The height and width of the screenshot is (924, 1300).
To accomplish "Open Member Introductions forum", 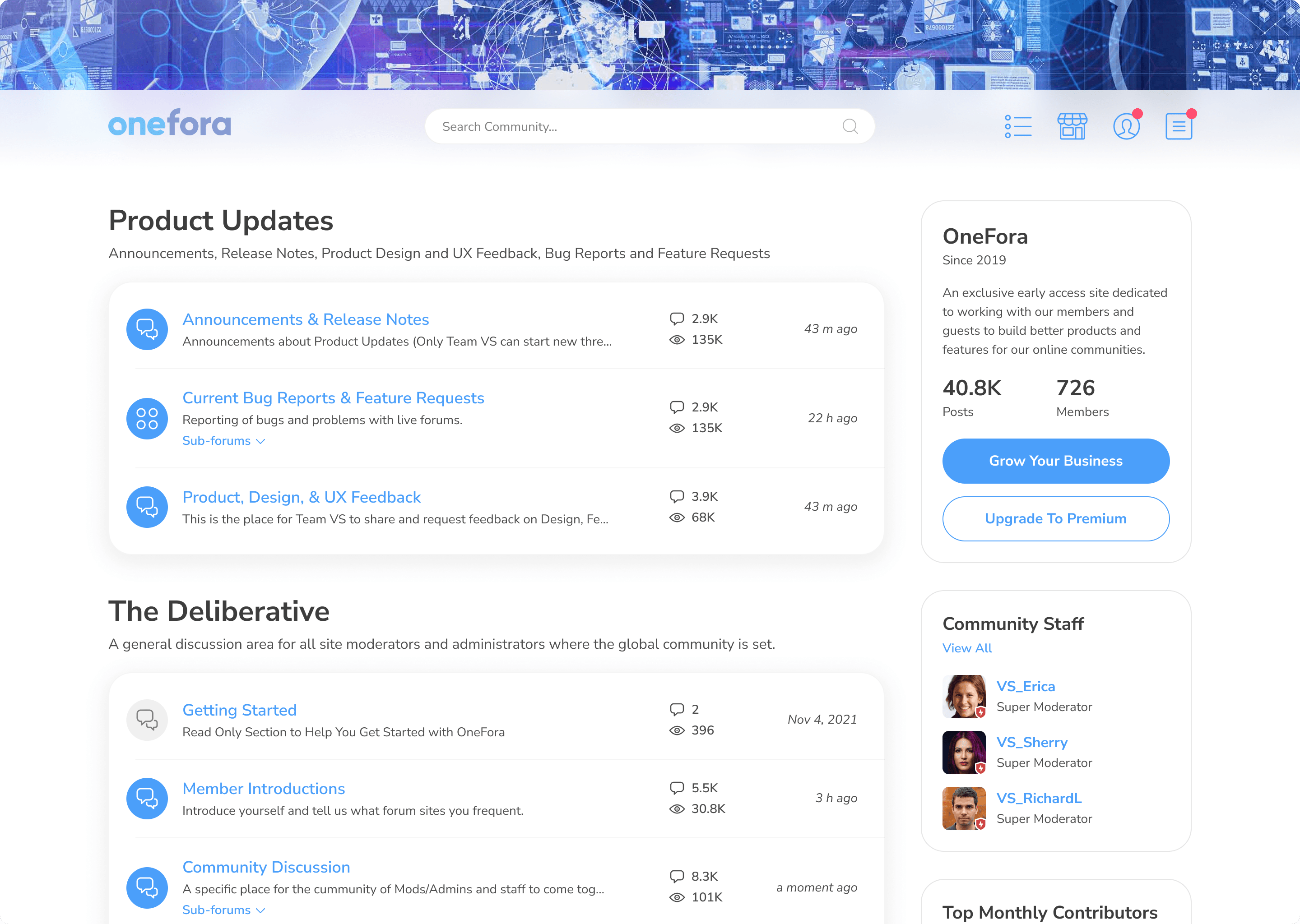I will coord(264,789).
